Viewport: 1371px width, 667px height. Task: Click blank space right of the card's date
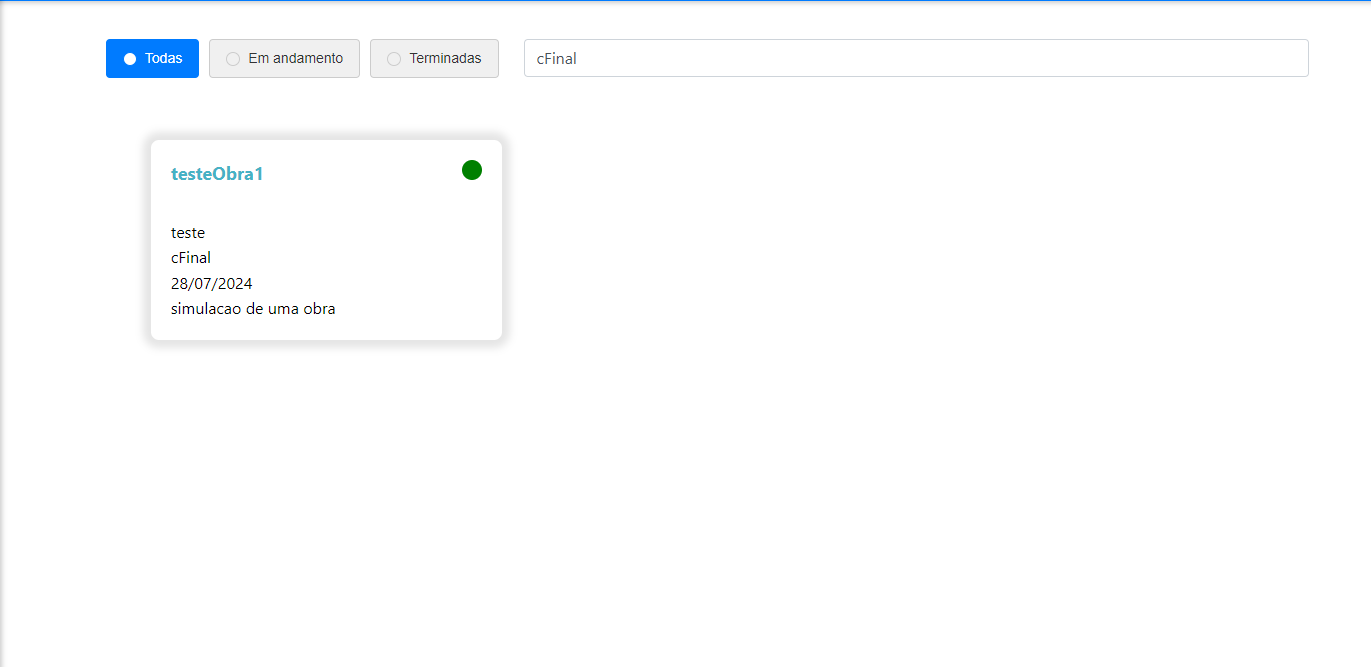(x=380, y=284)
